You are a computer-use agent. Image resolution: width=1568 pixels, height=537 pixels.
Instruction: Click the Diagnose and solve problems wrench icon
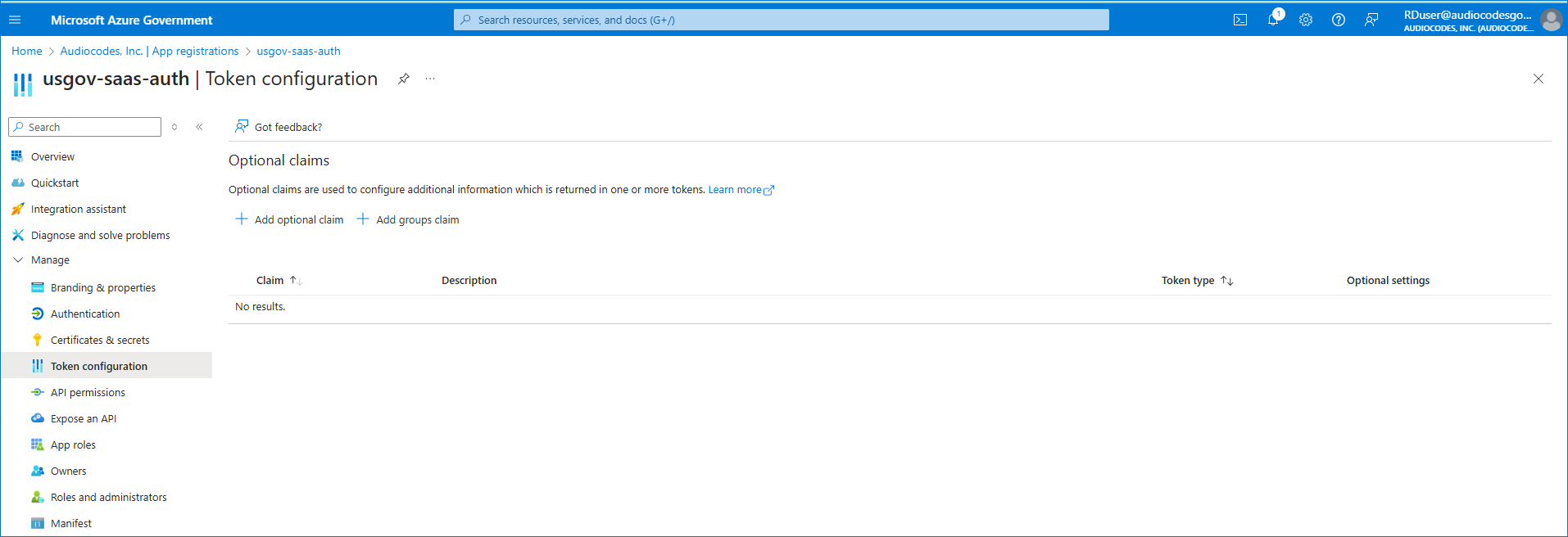click(x=17, y=235)
